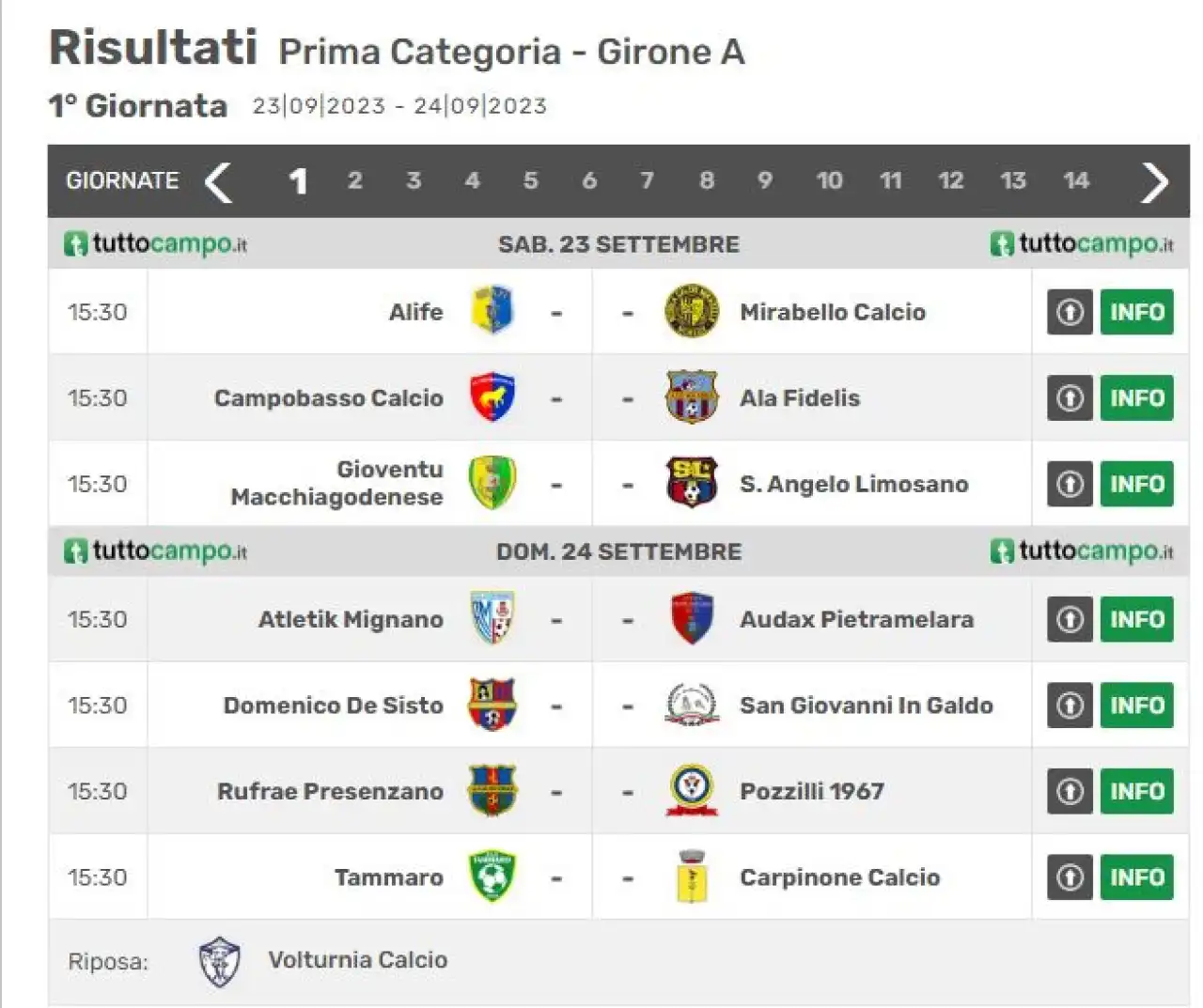The width and height of the screenshot is (1203, 1008).
Task: Select giornata 2 in the round bar
Action: 354,180
